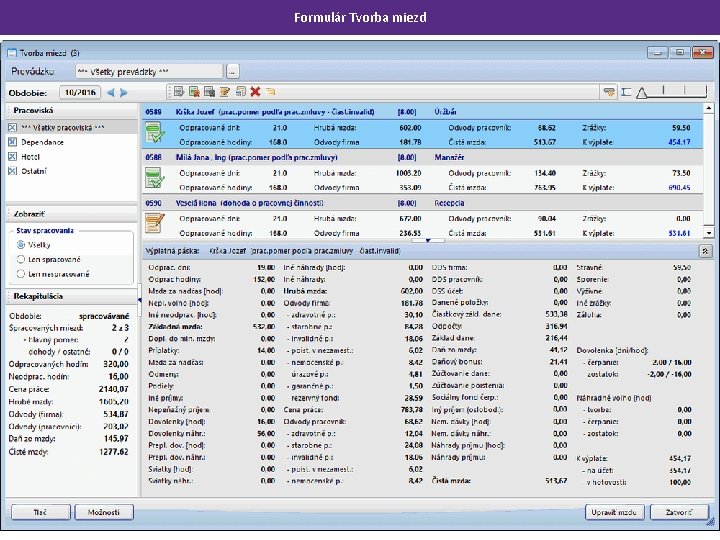Click the toolbar edit document icon with a pencil
720x540 pixels.
click(225, 92)
